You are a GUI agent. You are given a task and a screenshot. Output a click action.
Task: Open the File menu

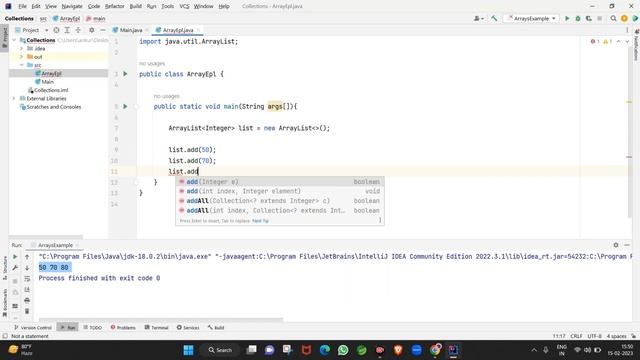22,6
